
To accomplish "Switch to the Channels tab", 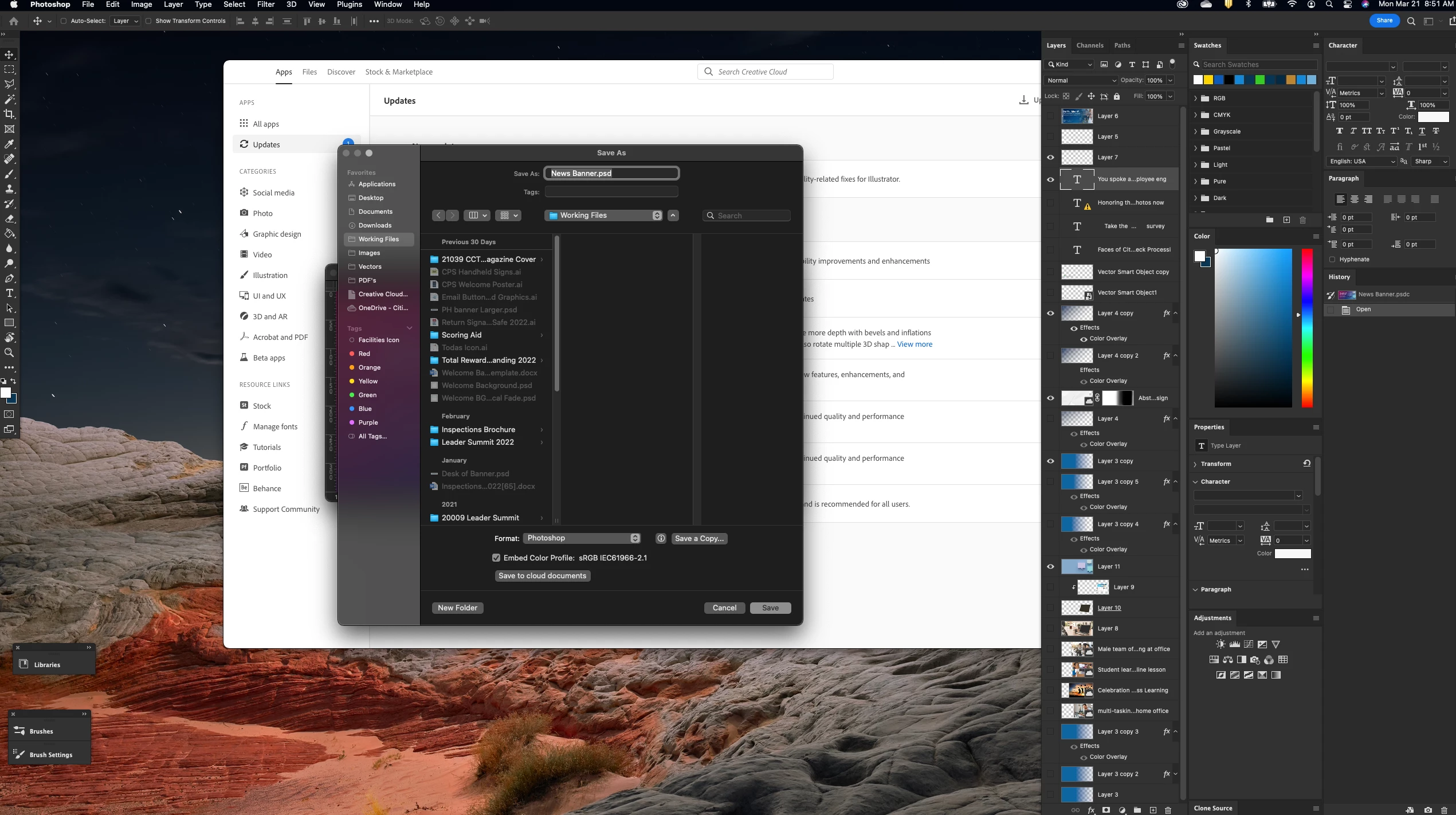I will (1089, 45).
